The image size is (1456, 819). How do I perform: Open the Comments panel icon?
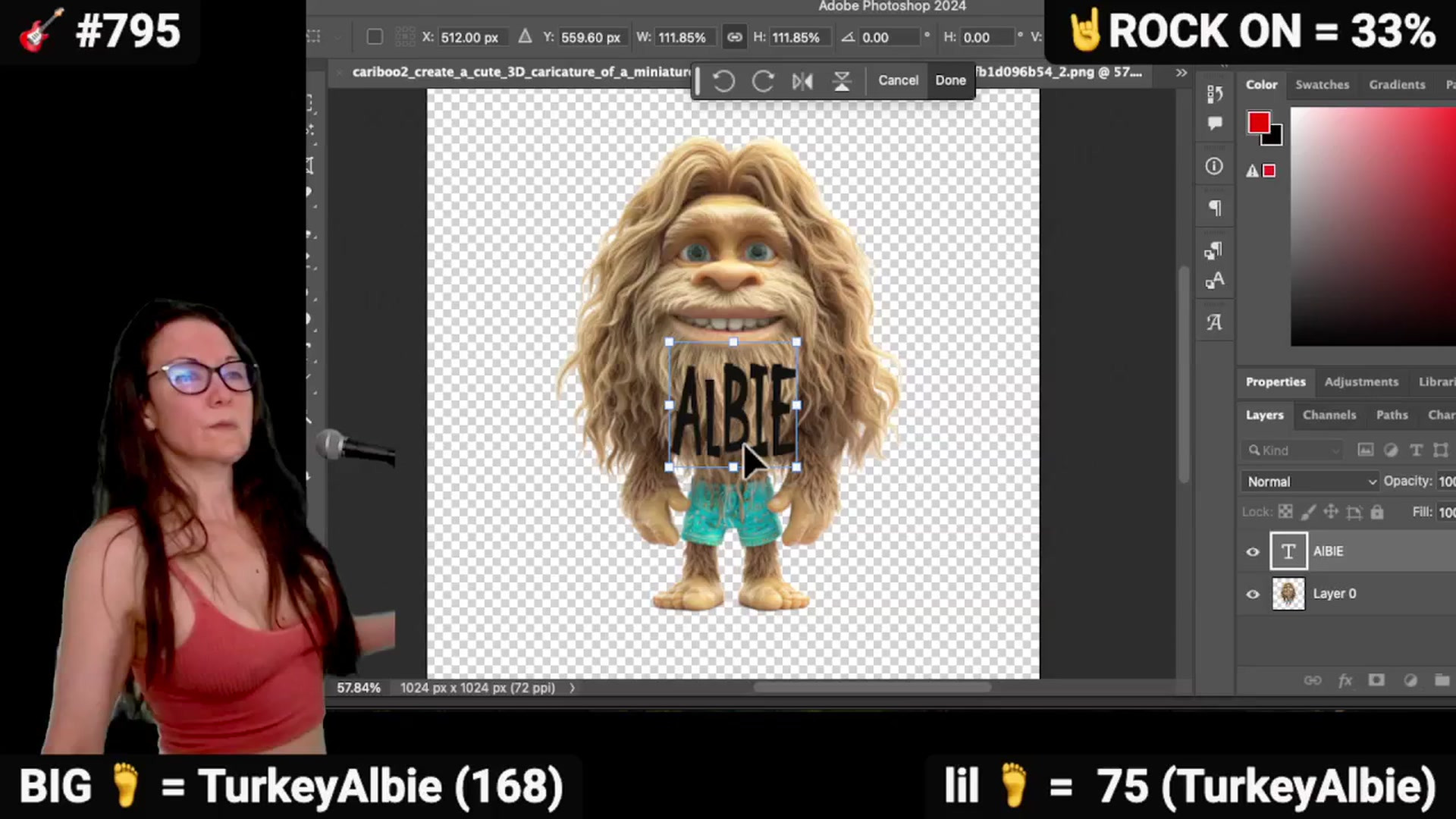(x=1215, y=124)
